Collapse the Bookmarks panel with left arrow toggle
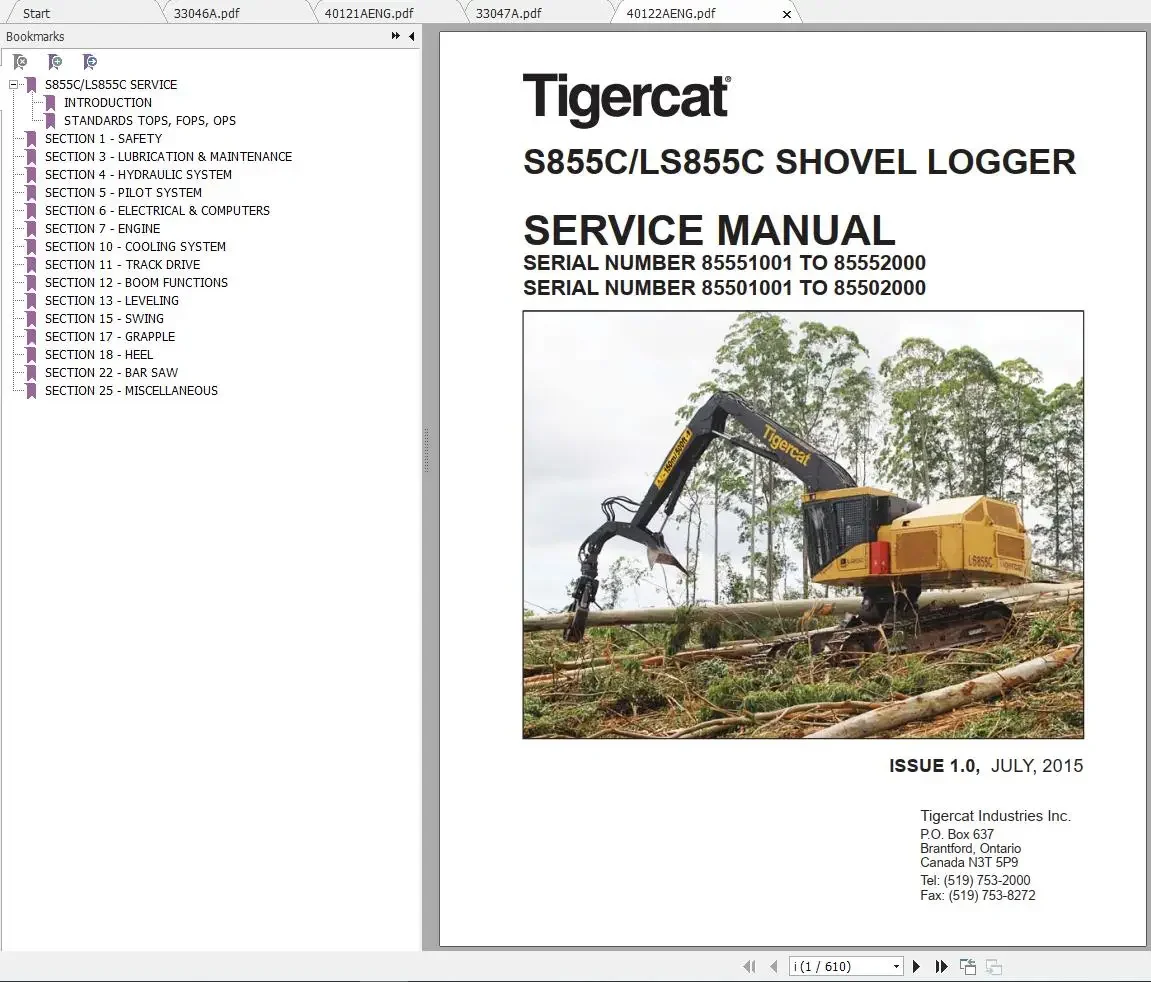The width and height of the screenshot is (1151, 982). (410, 36)
